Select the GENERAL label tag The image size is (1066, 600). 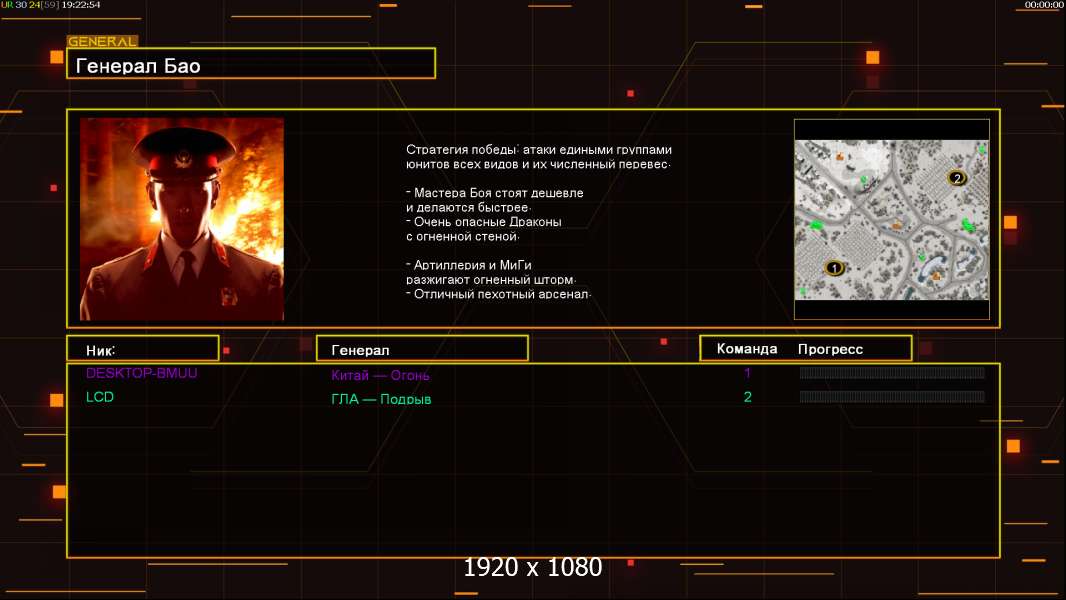tap(102, 41)
